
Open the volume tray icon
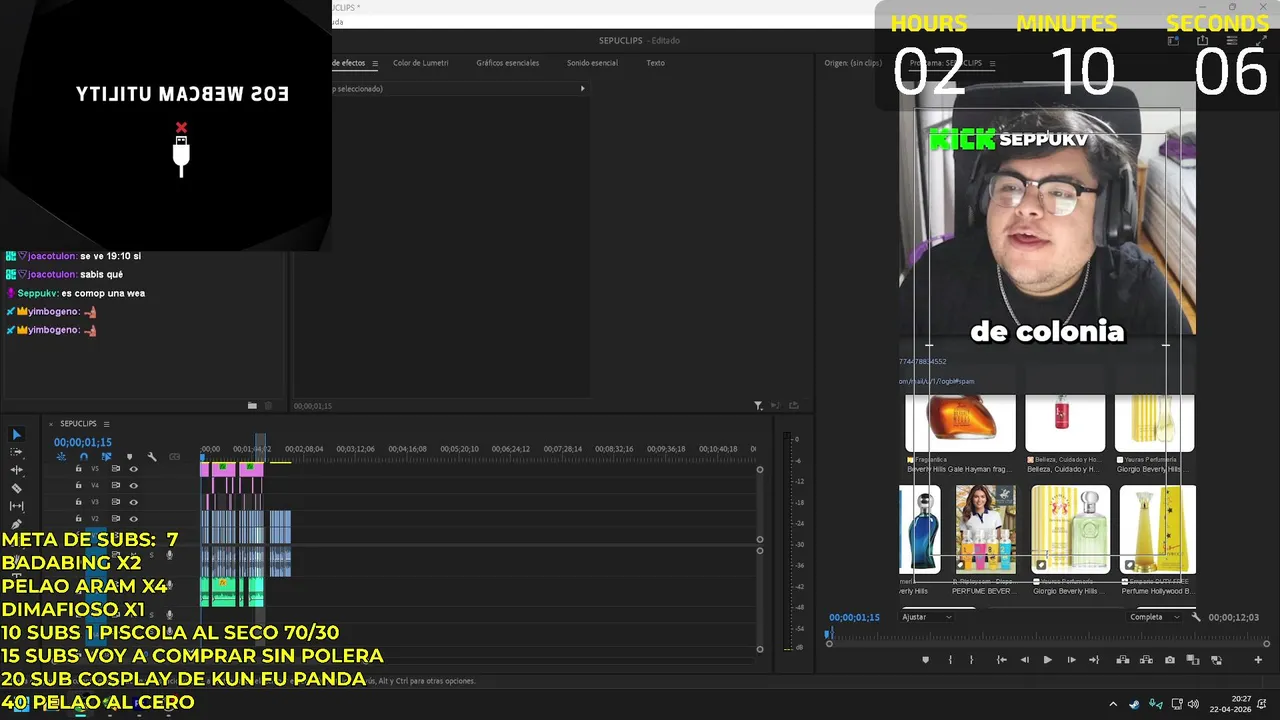click(x=1193, y=704)
